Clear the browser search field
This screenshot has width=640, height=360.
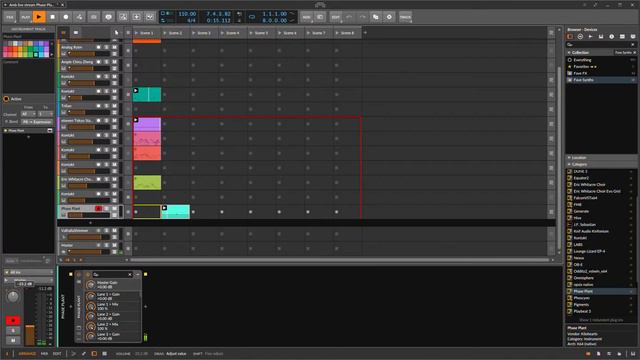pos(633,44)
